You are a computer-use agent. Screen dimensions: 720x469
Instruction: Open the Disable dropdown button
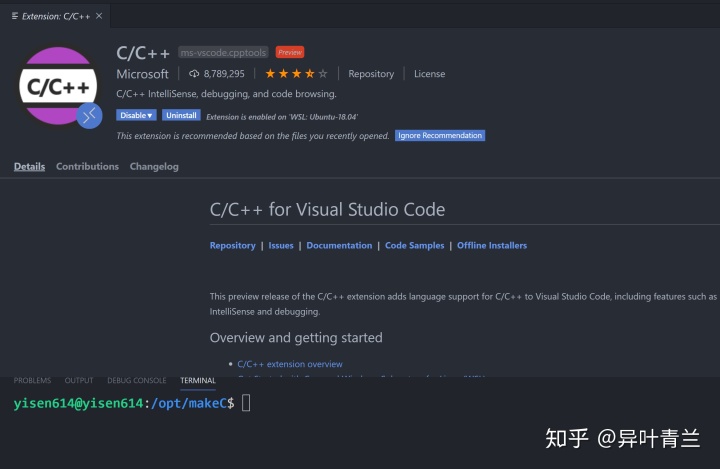tap(136, 115)
